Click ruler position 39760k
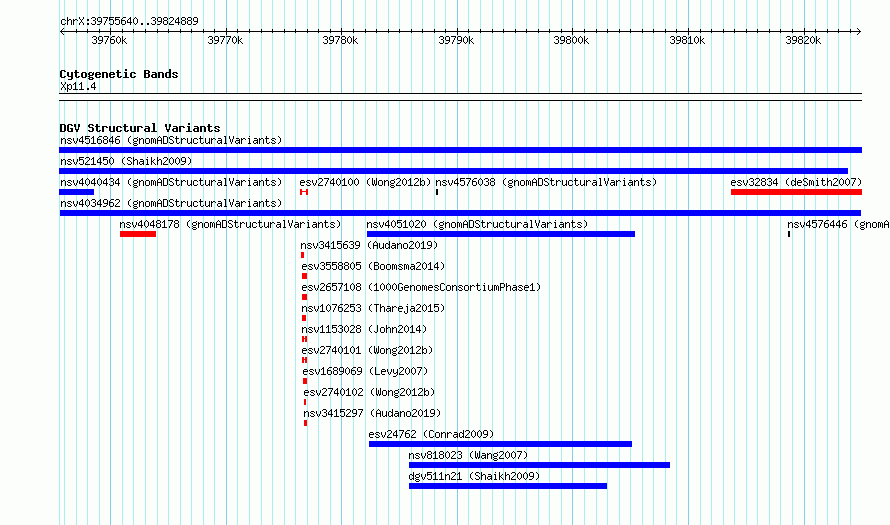The image size is (890, 525). pos(110,40)
